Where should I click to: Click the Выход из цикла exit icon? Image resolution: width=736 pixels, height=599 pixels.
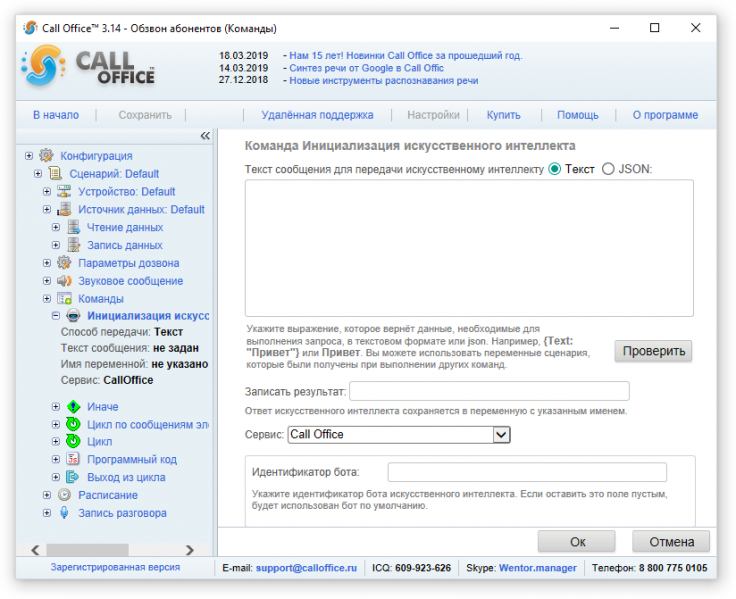pos(73,476)
